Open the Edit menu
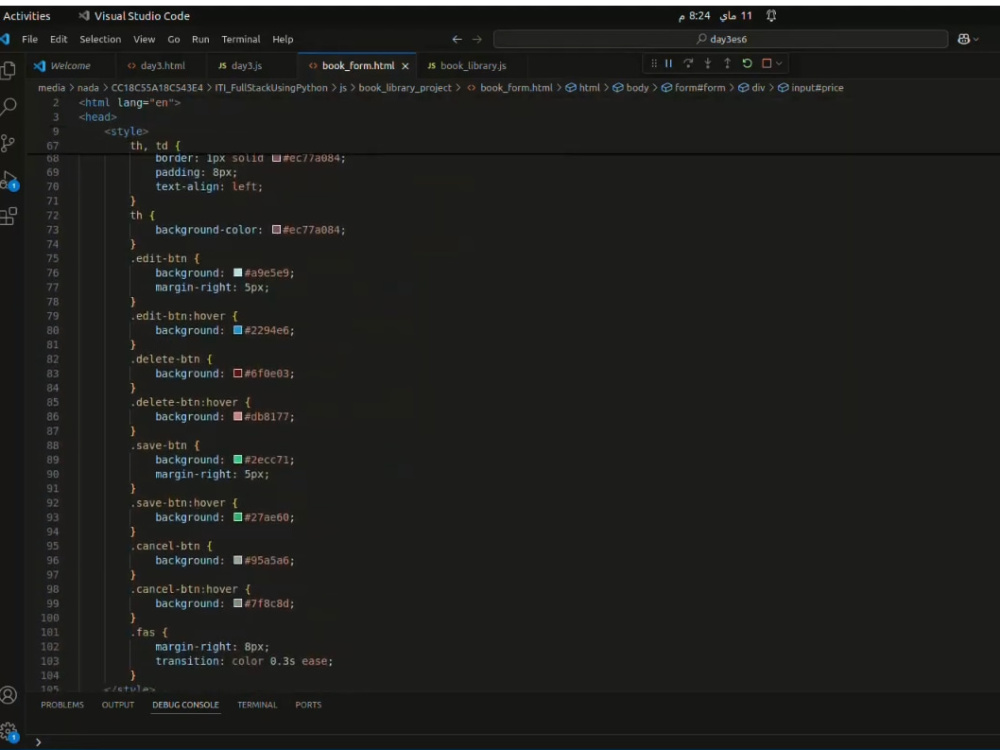This screenshot has height=750, width=1000. coord(59,39)
